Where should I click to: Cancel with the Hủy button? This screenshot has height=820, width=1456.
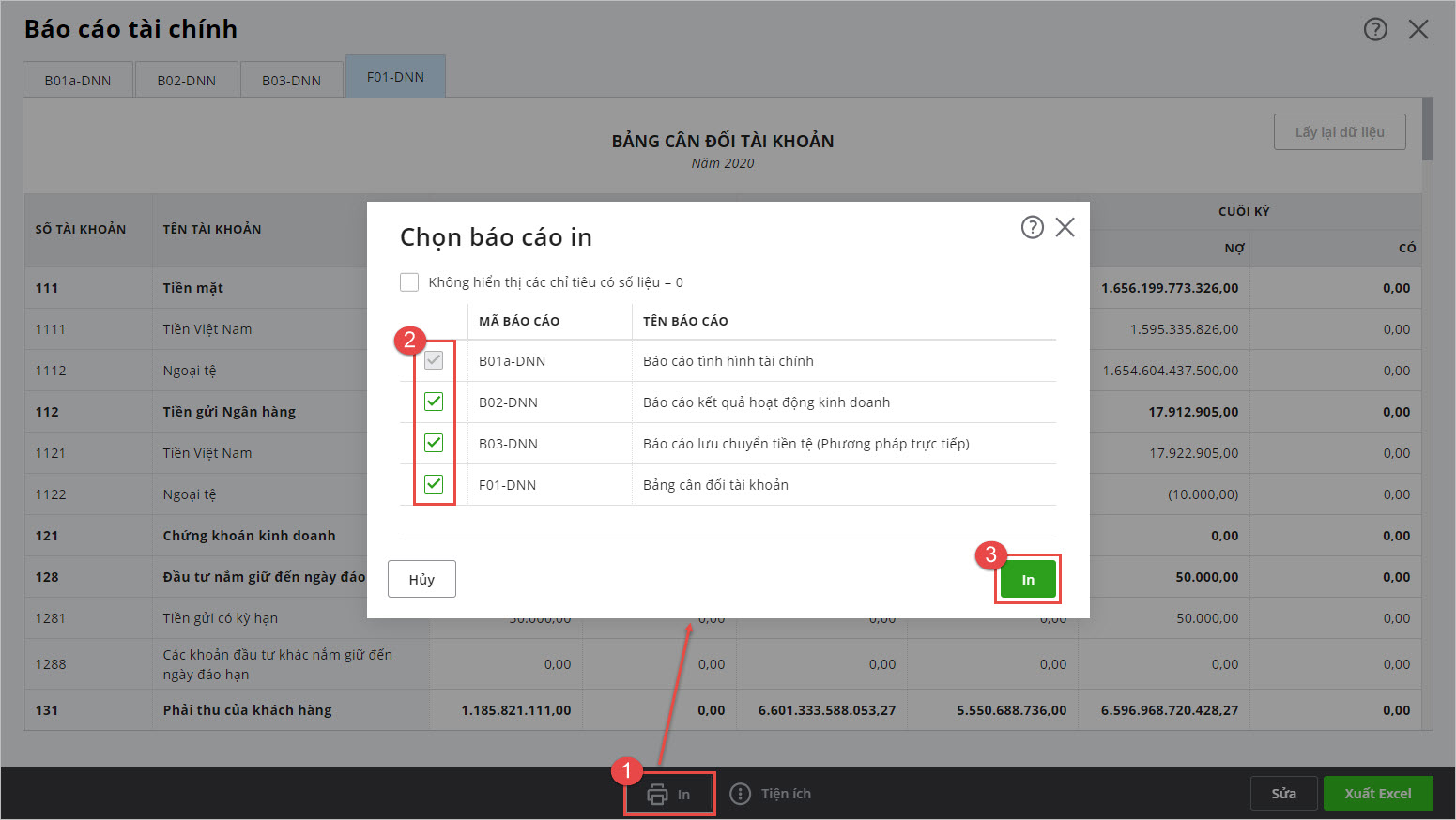421,579
